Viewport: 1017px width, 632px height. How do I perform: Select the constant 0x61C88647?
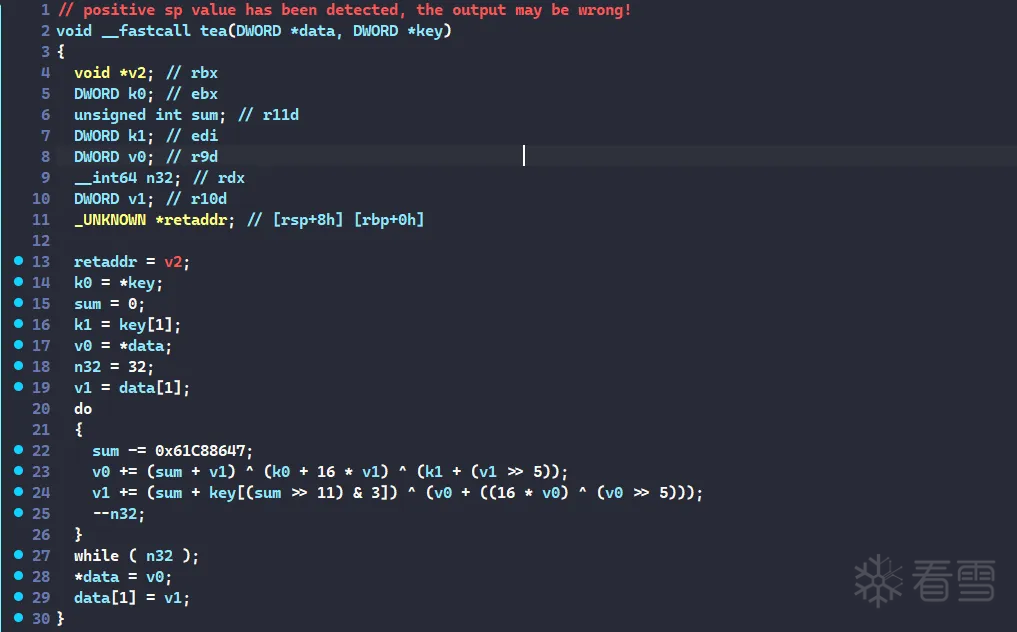pos(200,450)
